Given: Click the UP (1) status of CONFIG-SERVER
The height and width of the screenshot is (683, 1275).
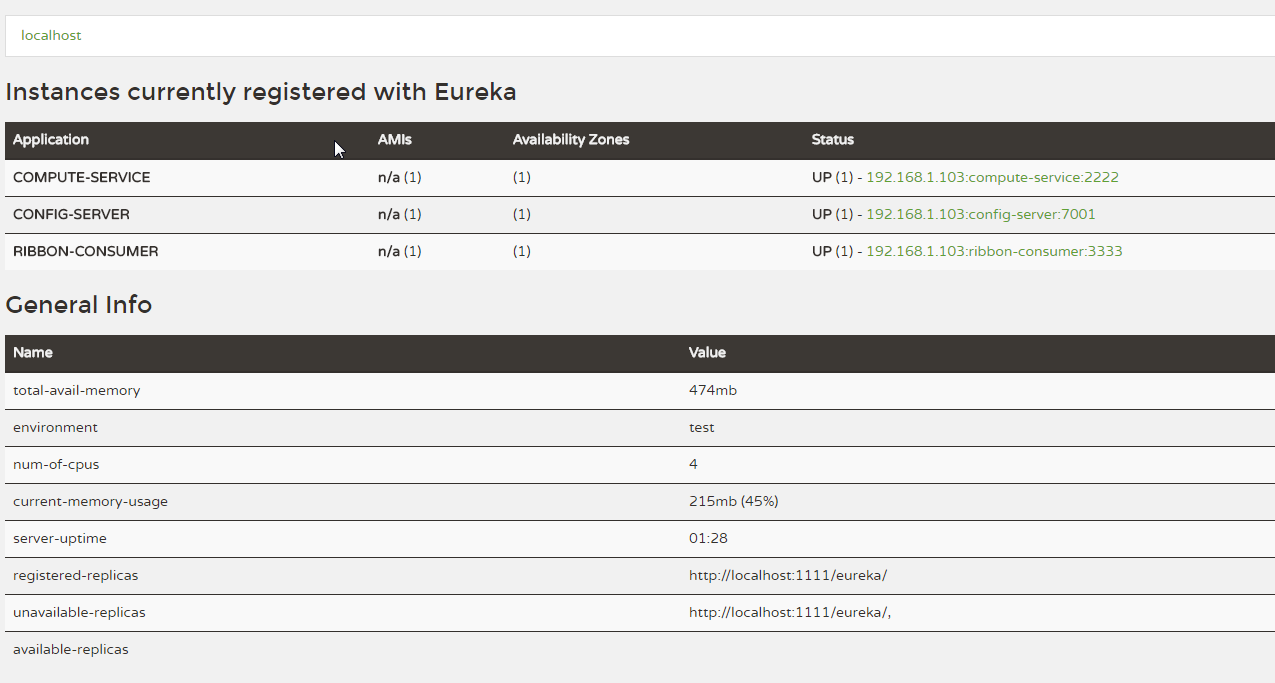Looking at the screenshot, I should [x=833, y=214].
